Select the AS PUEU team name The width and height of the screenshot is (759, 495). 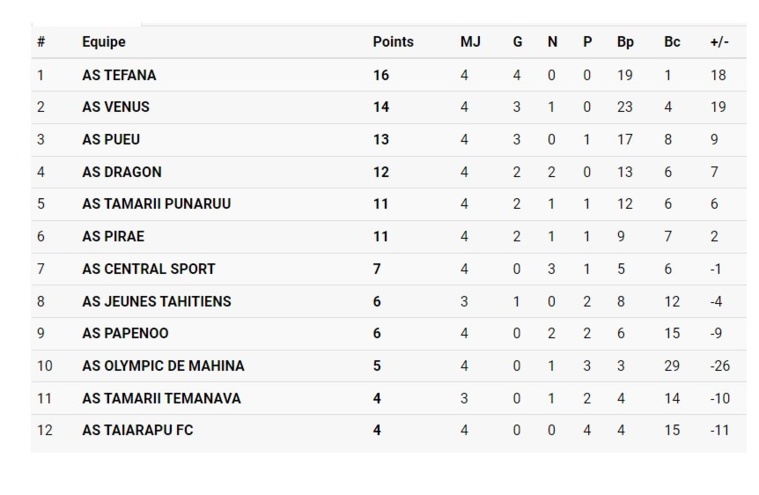coord(111,140)
